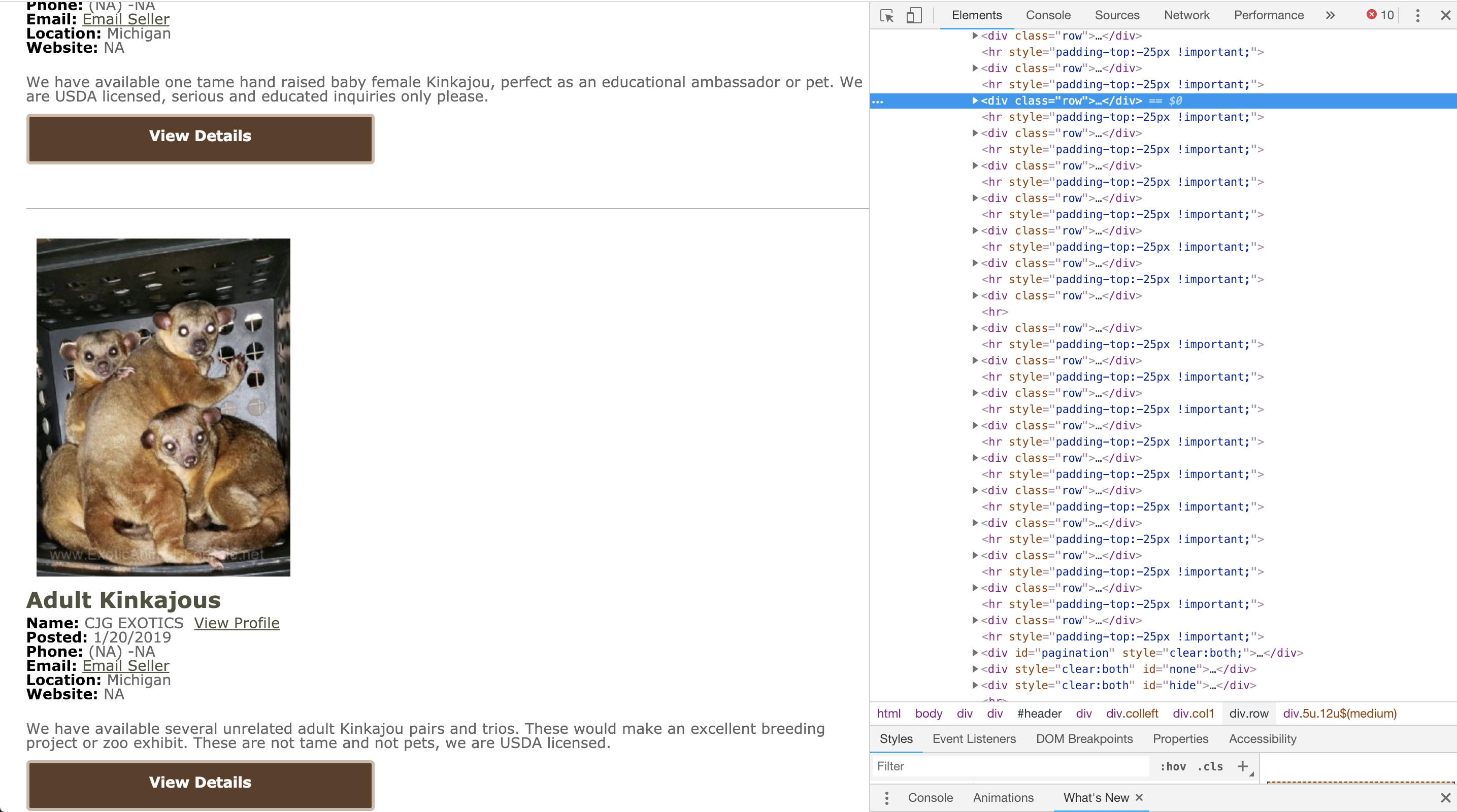
Task: Expand the div id pagination node
Action: click(x=975, y=653)
